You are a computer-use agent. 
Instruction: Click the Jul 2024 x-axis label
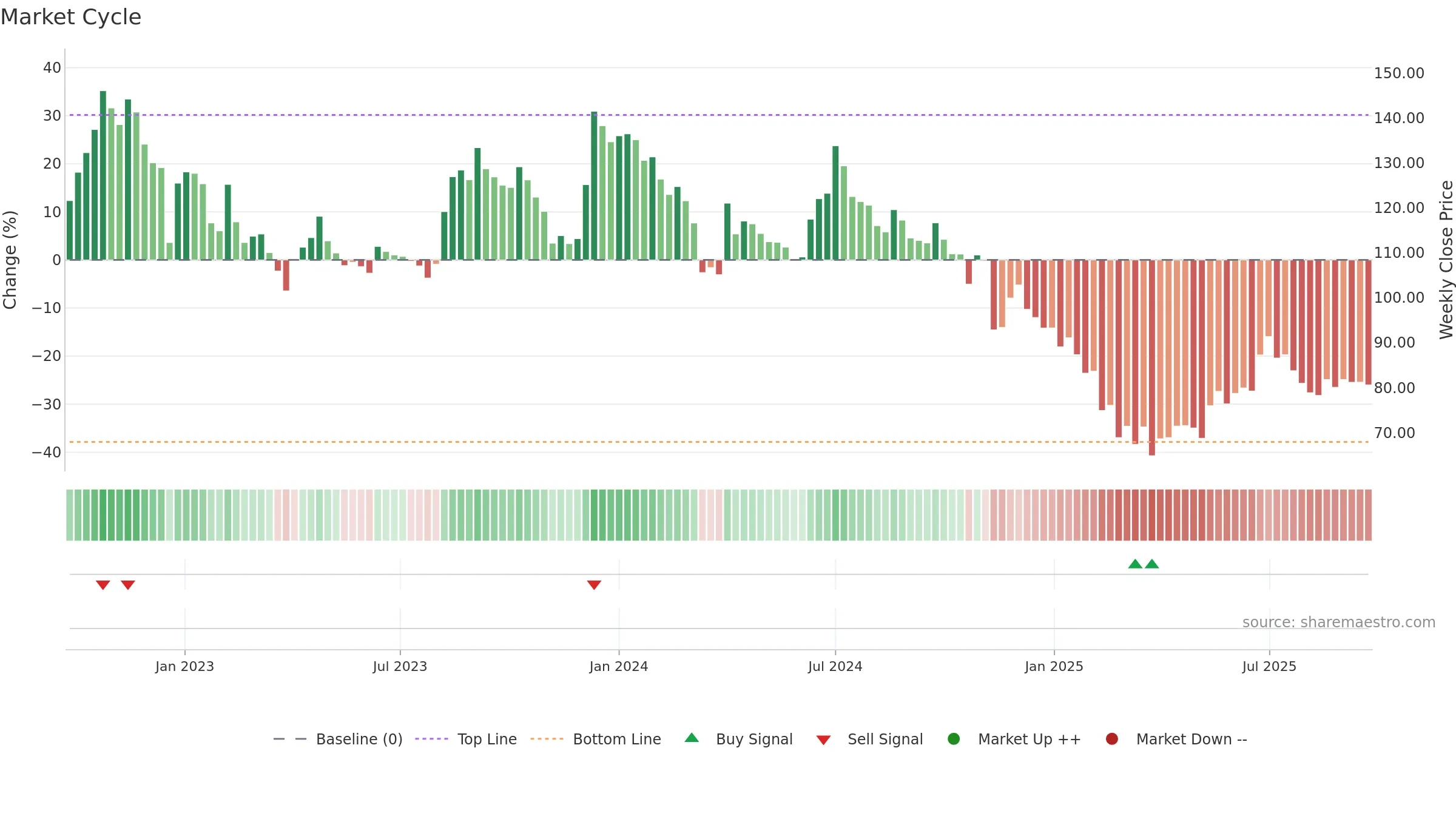coord(835,666)
